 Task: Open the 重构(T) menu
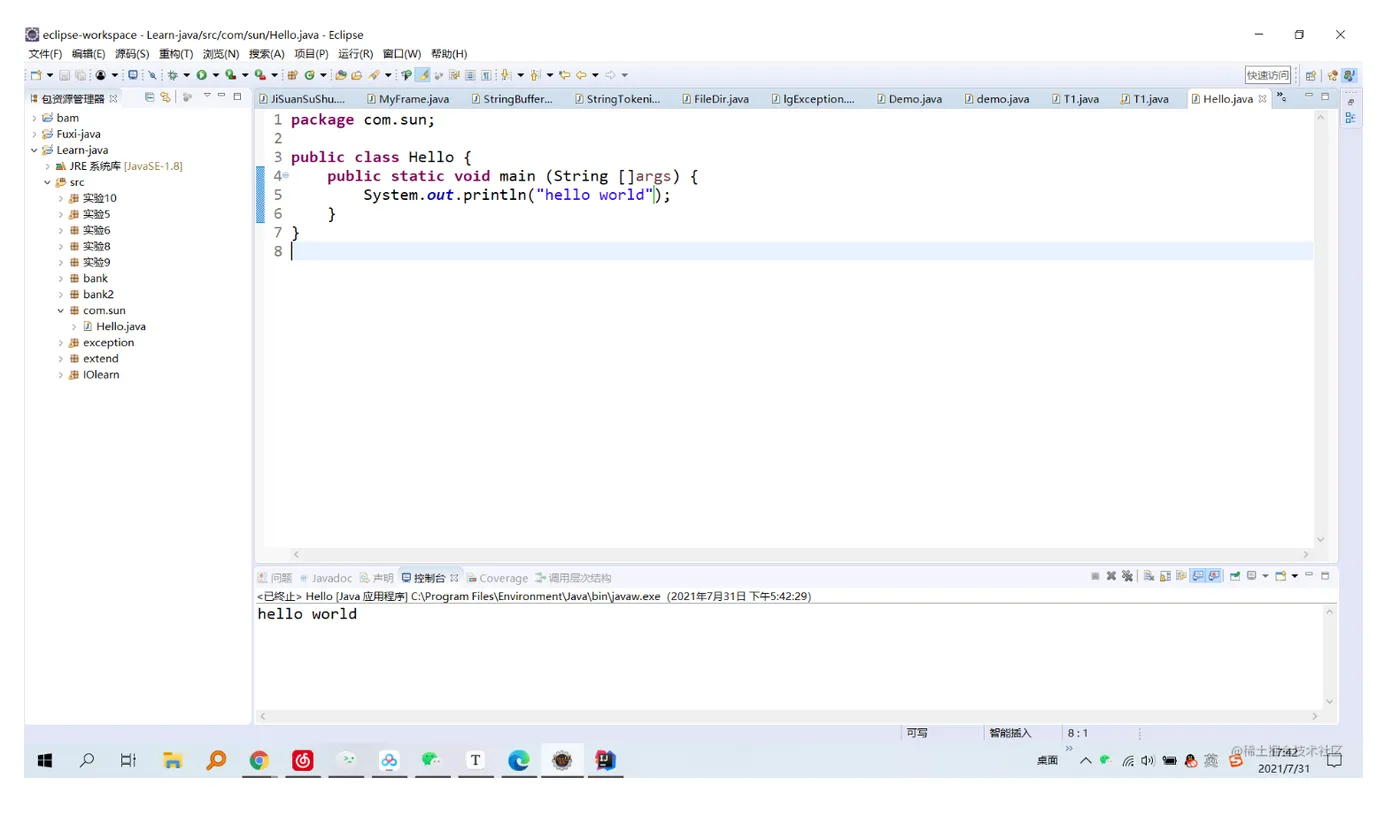pyautogui.click(x=176, y=54)
